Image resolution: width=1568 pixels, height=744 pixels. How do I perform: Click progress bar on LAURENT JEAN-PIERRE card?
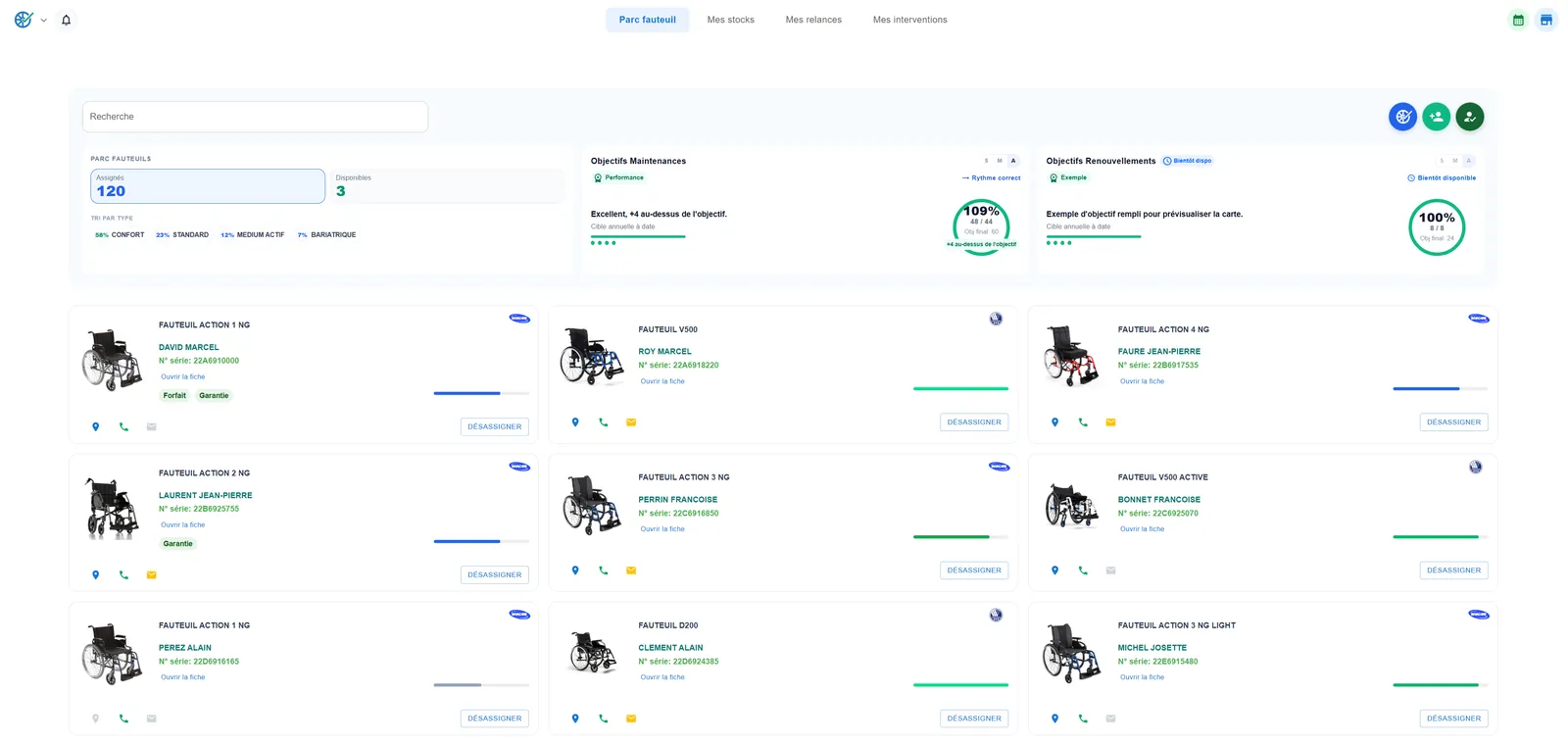481,541
